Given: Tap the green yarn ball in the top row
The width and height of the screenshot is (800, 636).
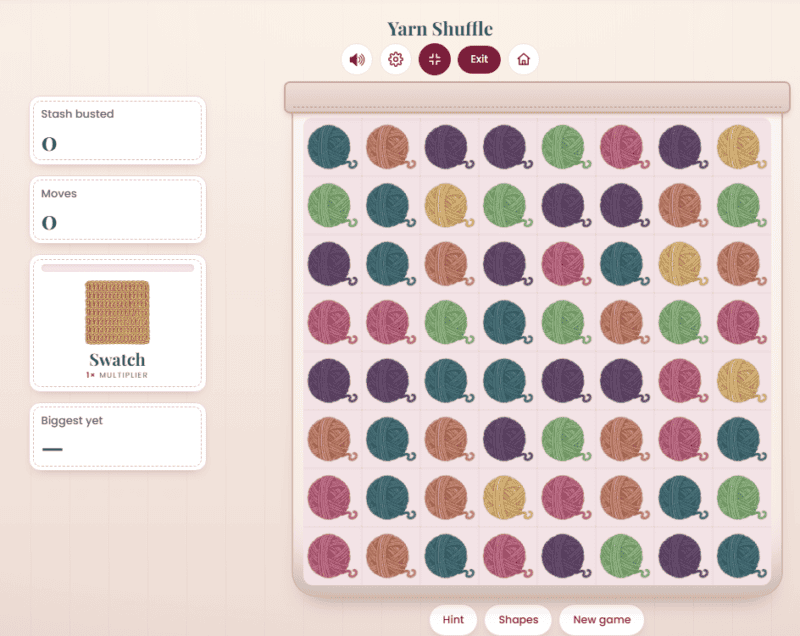Looking at the screenshot, I should point(565,147).
